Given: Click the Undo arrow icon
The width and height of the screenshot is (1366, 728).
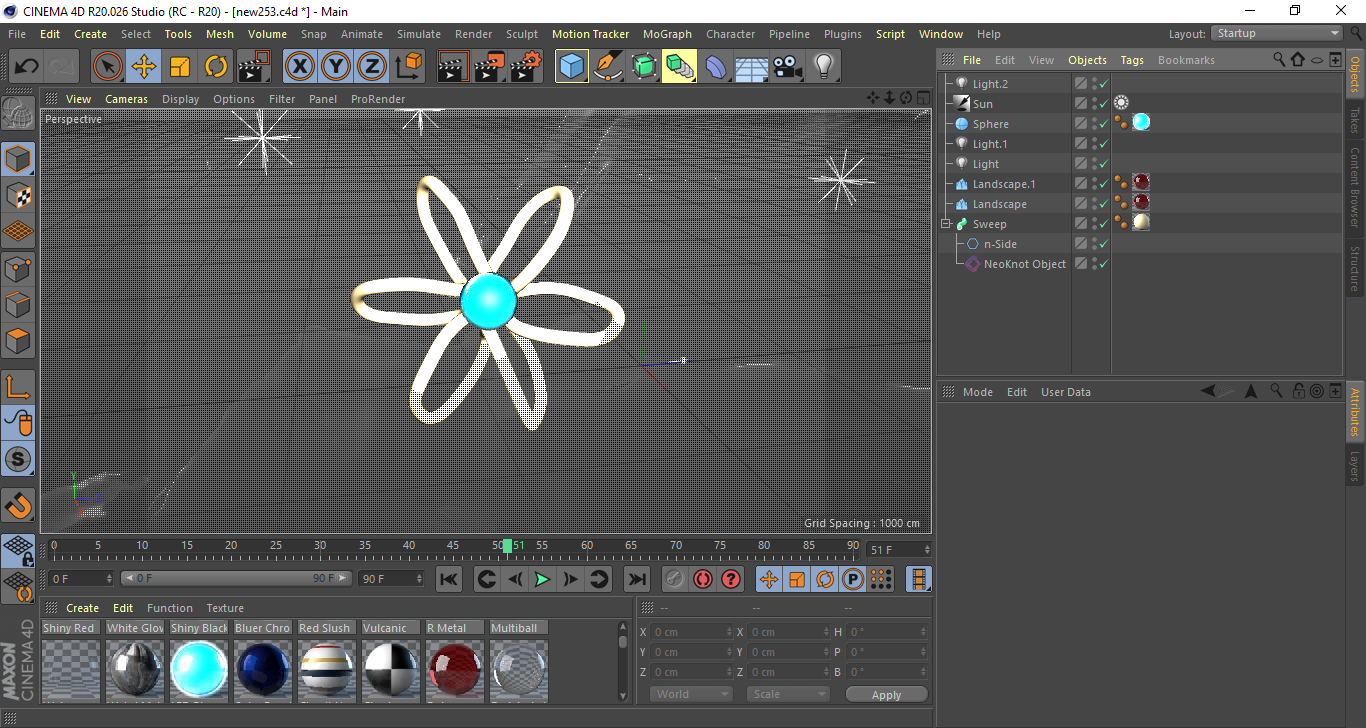Looking at the screenshot, I should coord(27,67).
